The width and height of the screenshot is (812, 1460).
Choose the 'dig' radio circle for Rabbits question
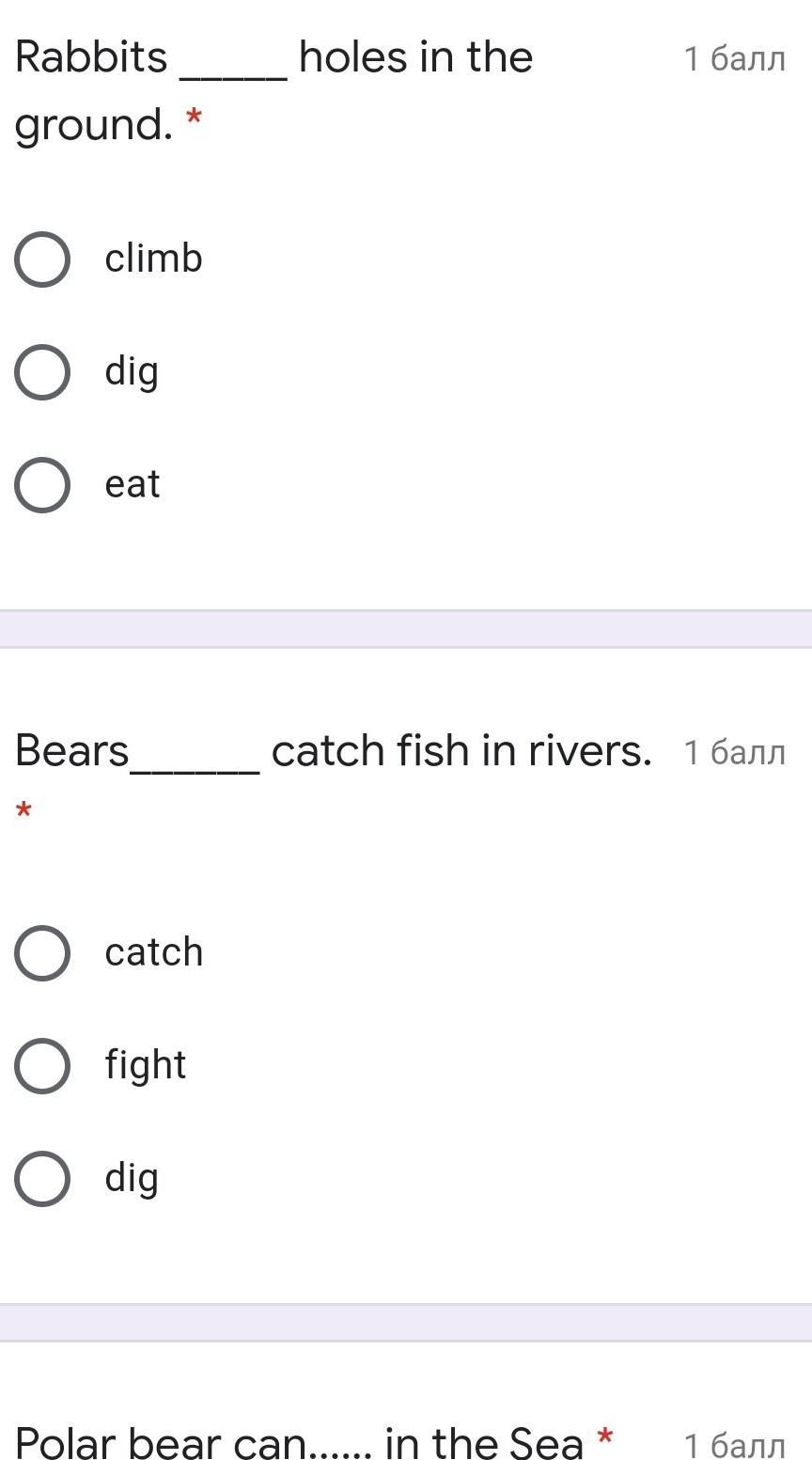(42, 372)
